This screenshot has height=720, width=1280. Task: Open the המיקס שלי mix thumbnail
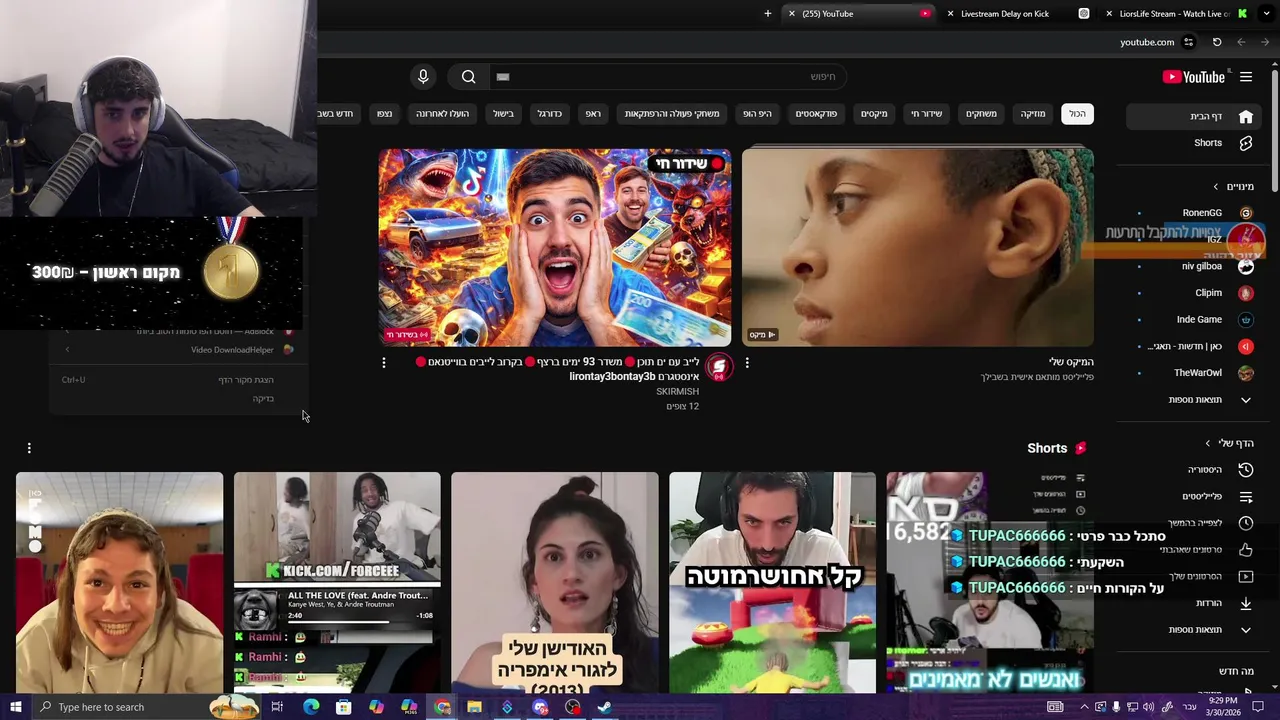pos(917,247)
